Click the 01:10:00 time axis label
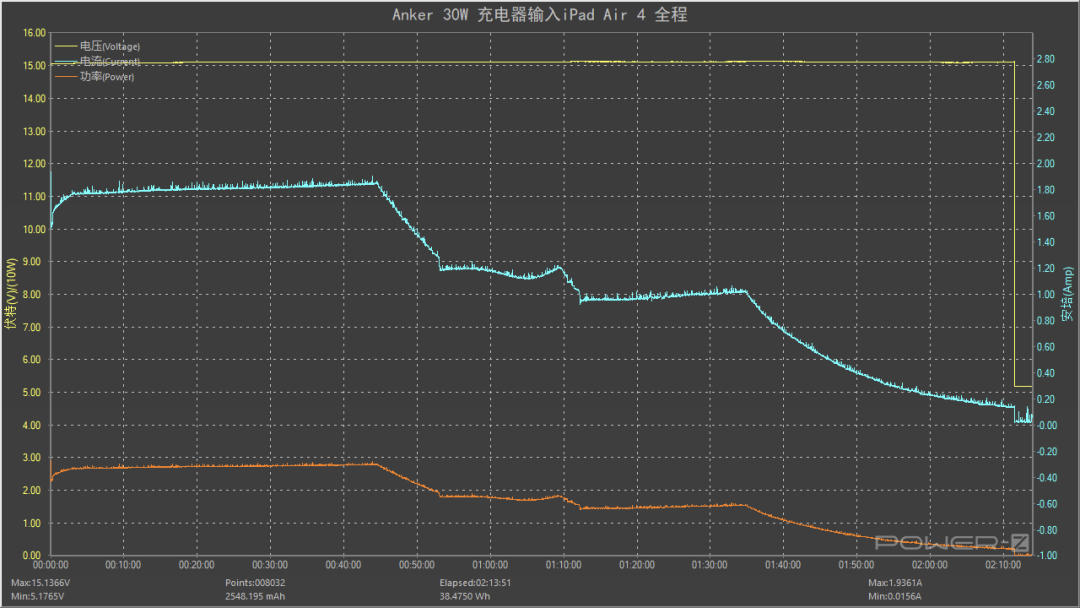 pos(563,565)
